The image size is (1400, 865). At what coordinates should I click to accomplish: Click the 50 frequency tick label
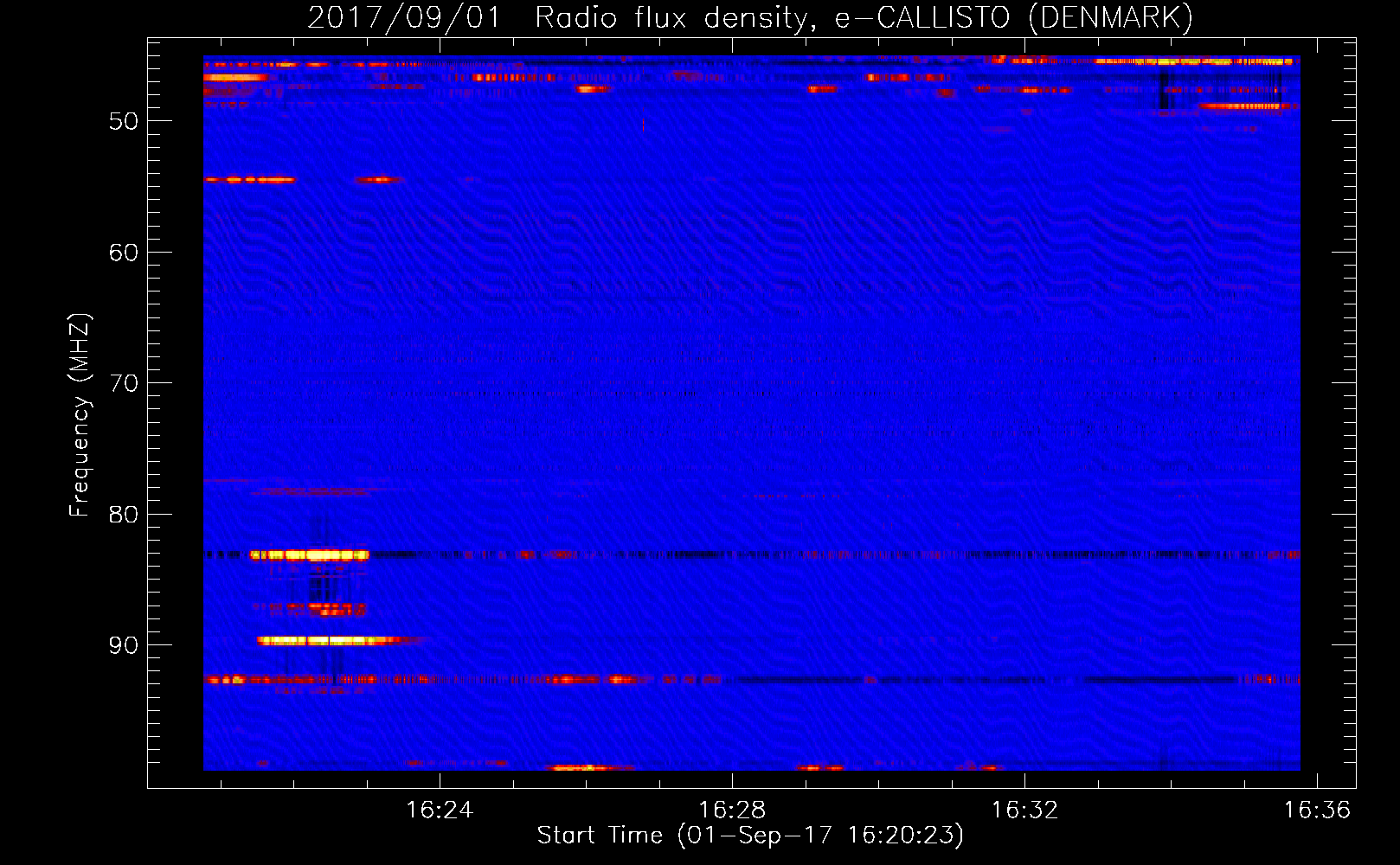point(124,121)
